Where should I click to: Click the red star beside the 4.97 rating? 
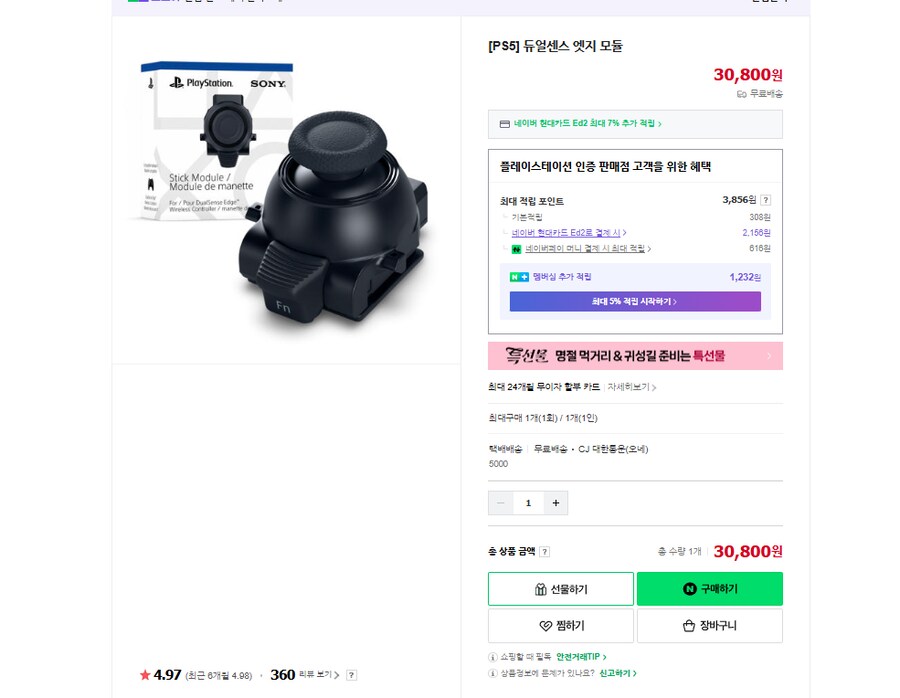click(147, 675)
